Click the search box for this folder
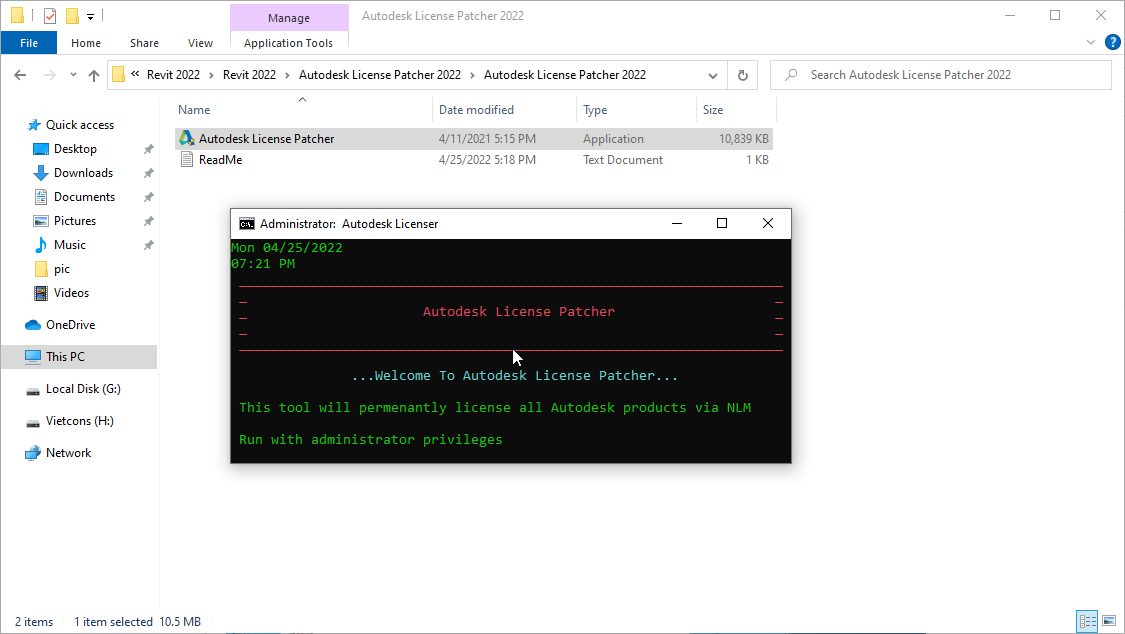Viewport: 1125px width, 634px height. (941, 75)
